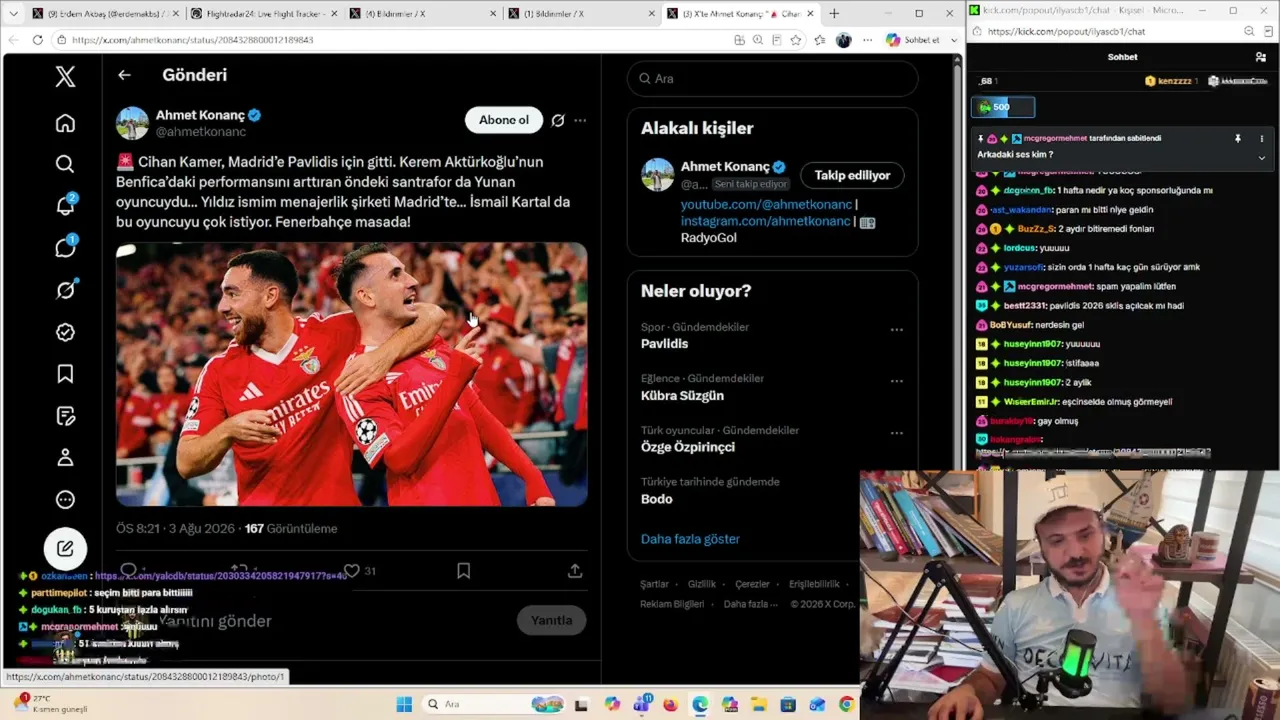Click Takip ediliyor button for Ahmet Konanç

coord(852,175)
